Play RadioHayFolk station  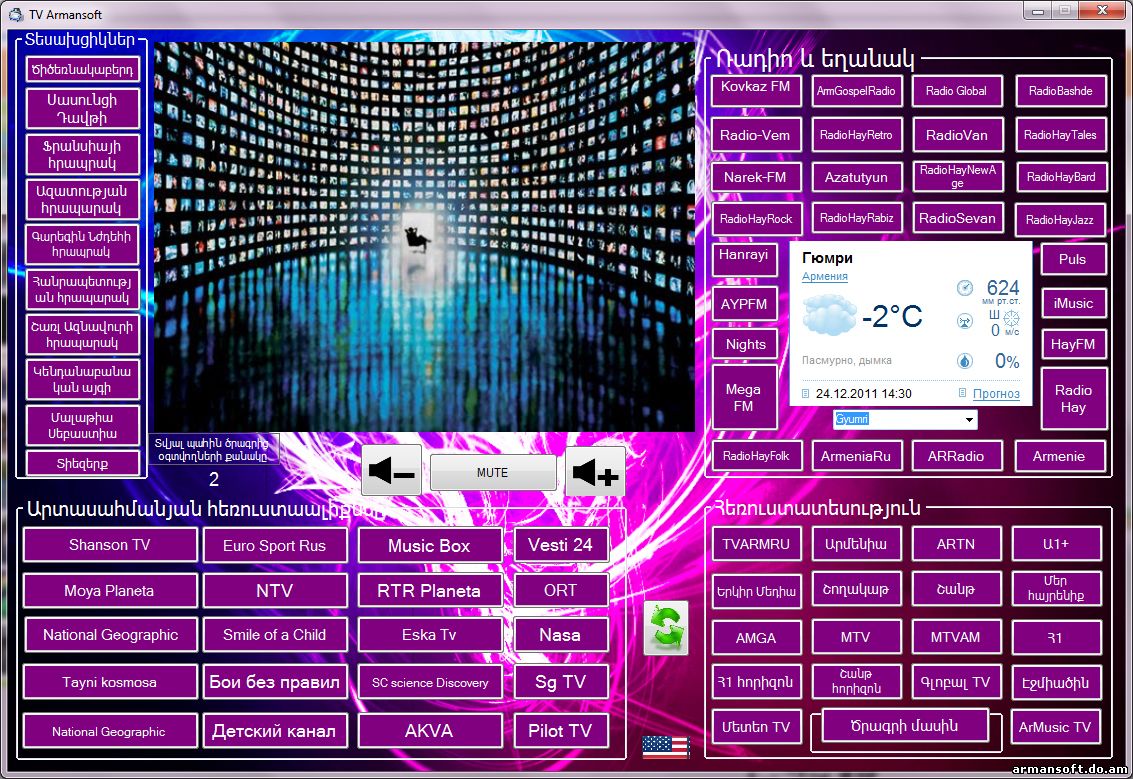click(756, 456)
